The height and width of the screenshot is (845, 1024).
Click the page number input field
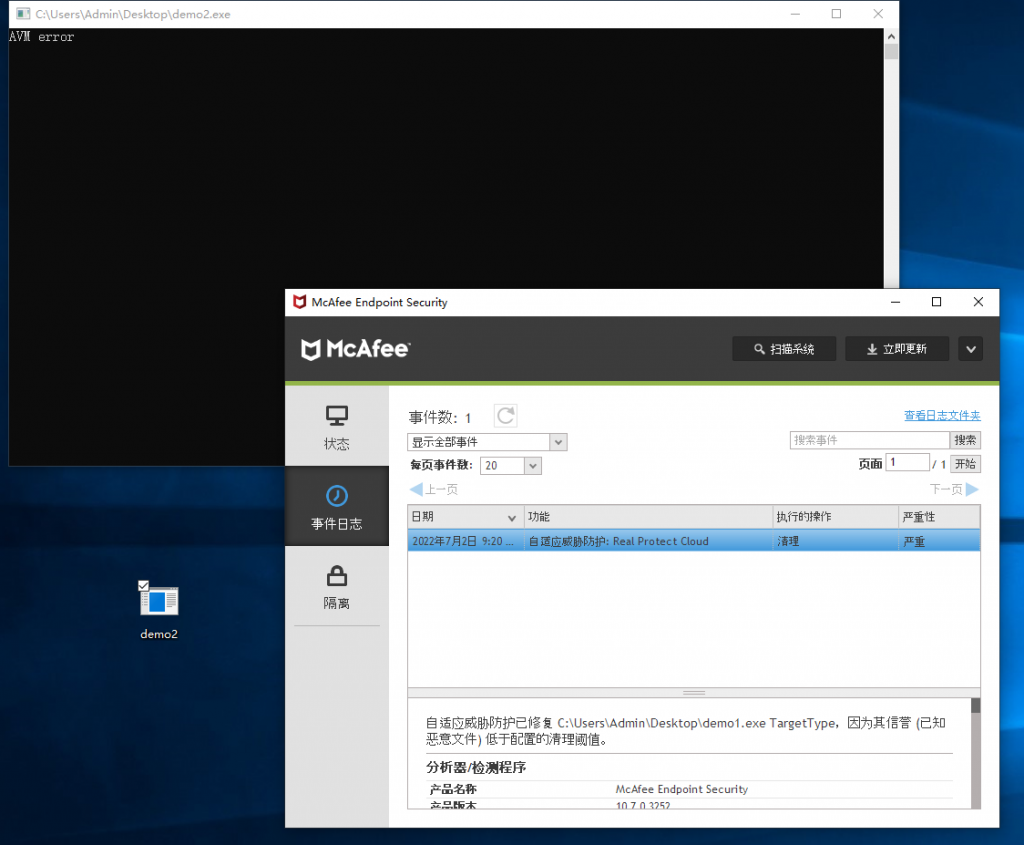point(907,462)
